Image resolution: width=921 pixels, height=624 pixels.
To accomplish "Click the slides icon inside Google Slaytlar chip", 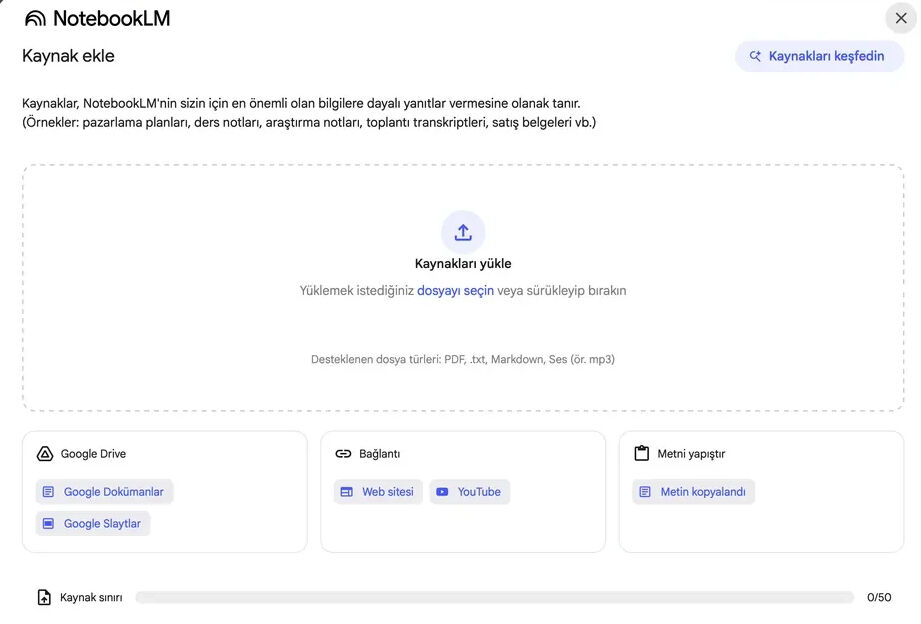I will (48, 523).
